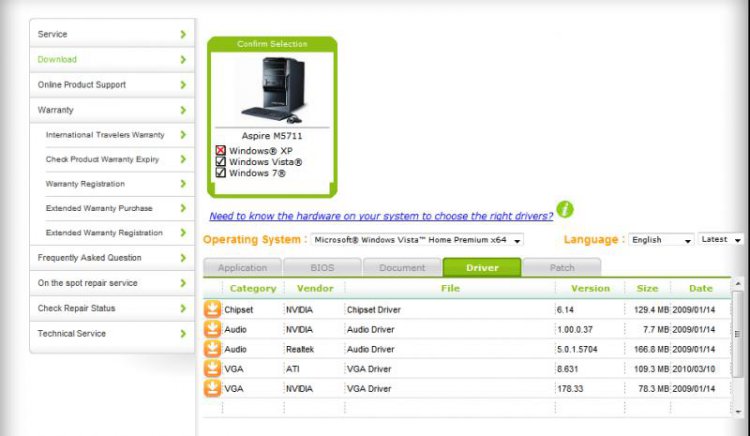
Task: Toggle the Windows Vista checkbox
Action: point(221,162)
